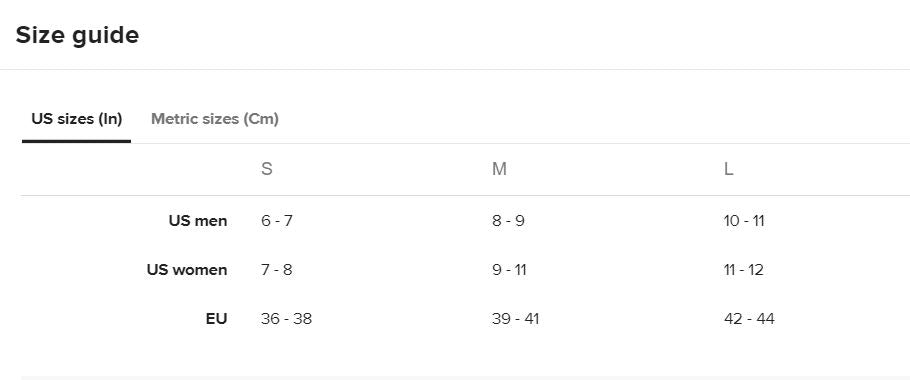
Task: Click the Size guide heading
Action: (77, 35)
